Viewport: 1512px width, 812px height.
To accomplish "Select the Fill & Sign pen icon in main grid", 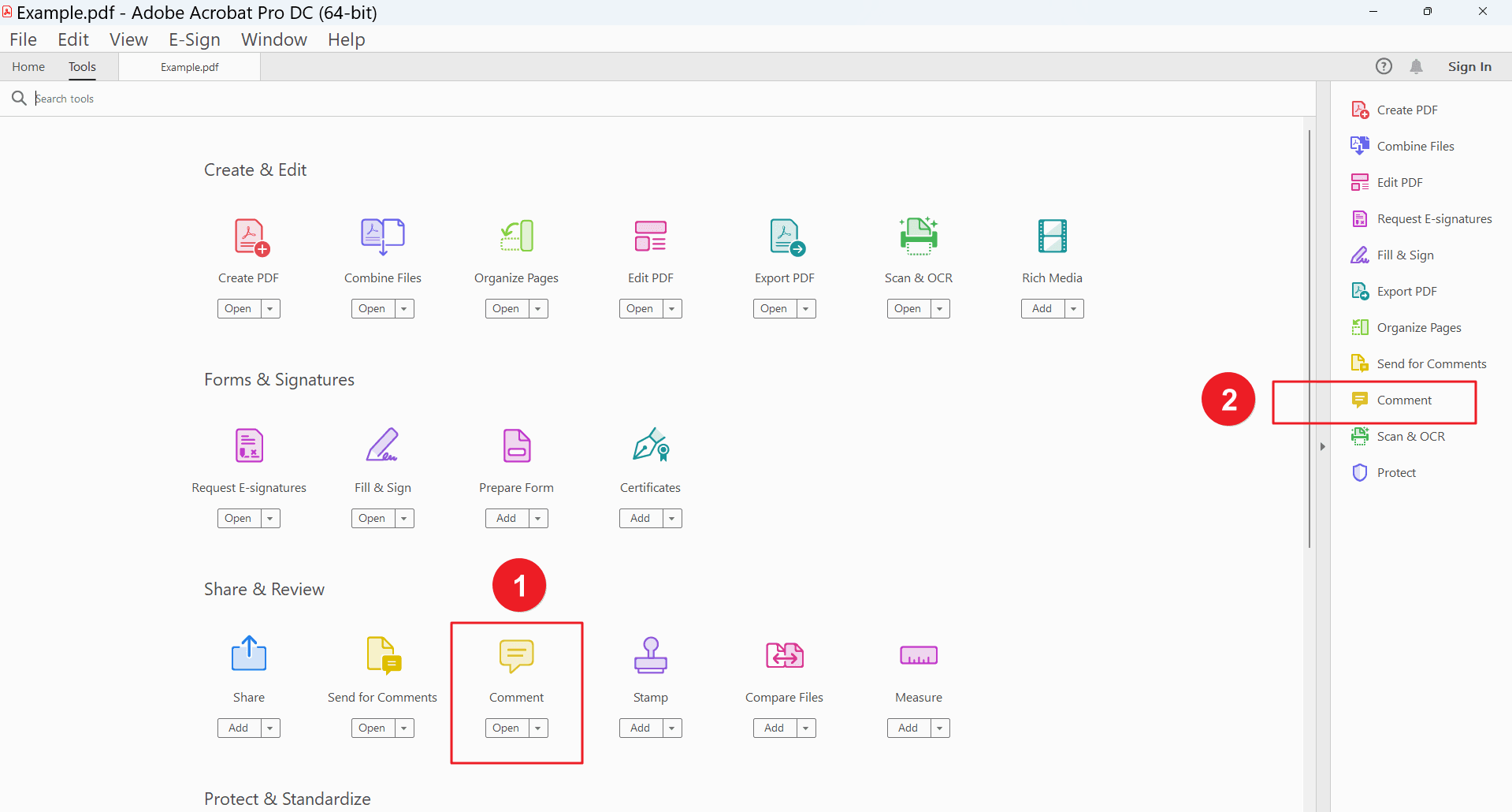I will point(383,445).
